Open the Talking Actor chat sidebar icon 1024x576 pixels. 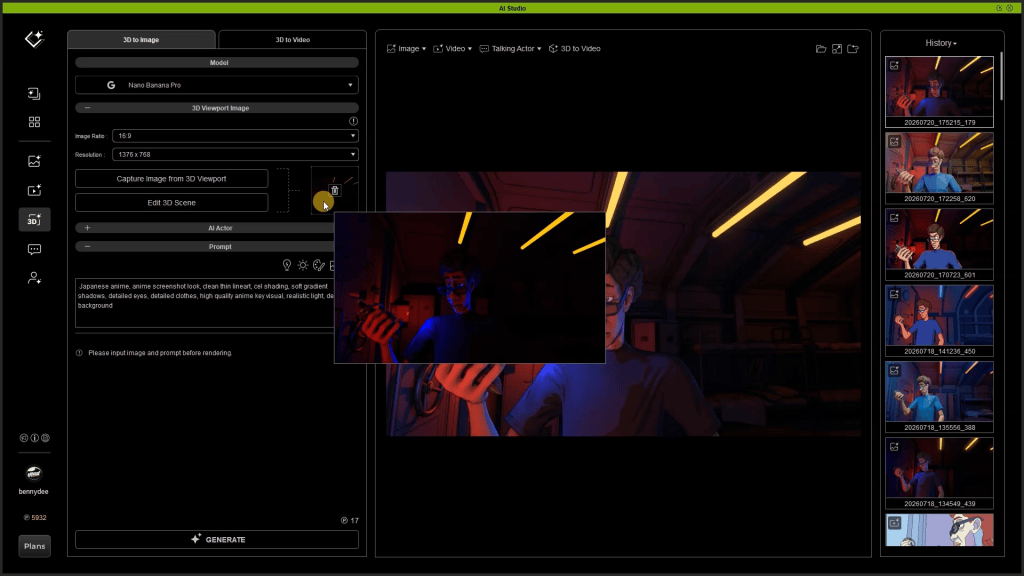pyautogui.click(x=34, y=249)
